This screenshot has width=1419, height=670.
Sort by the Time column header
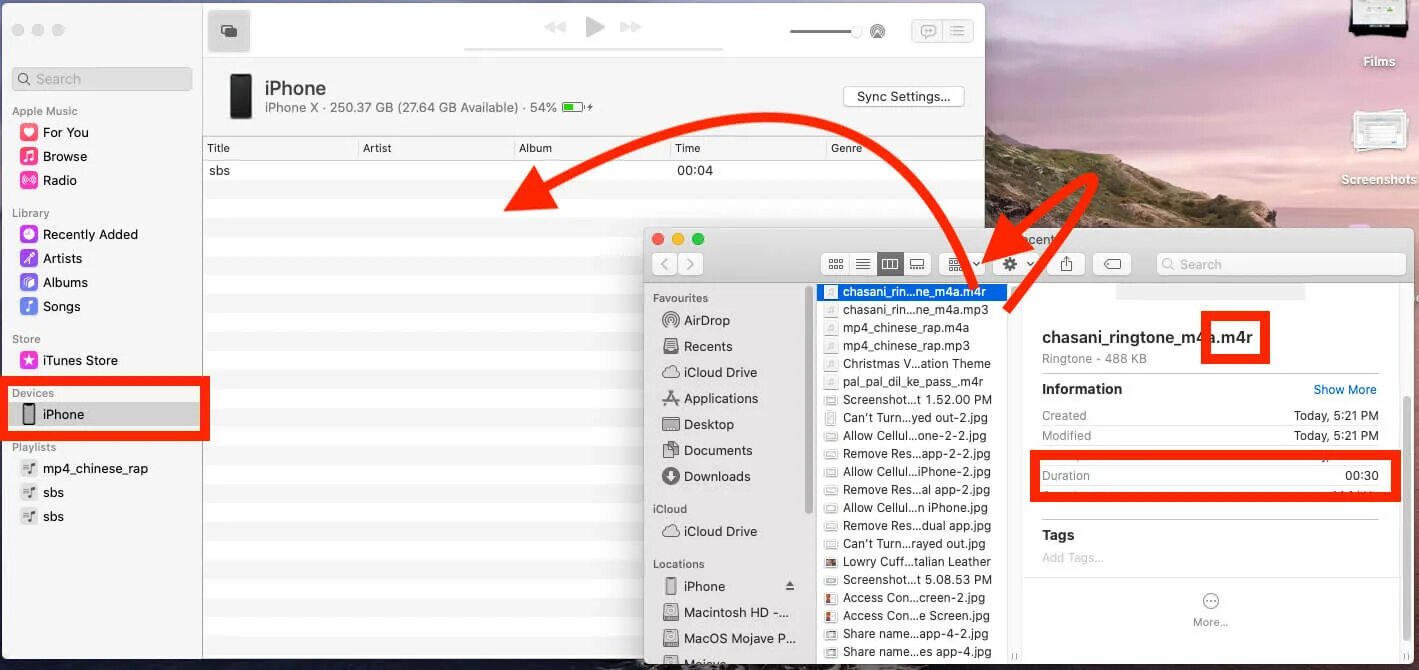[x=748, y=148]
